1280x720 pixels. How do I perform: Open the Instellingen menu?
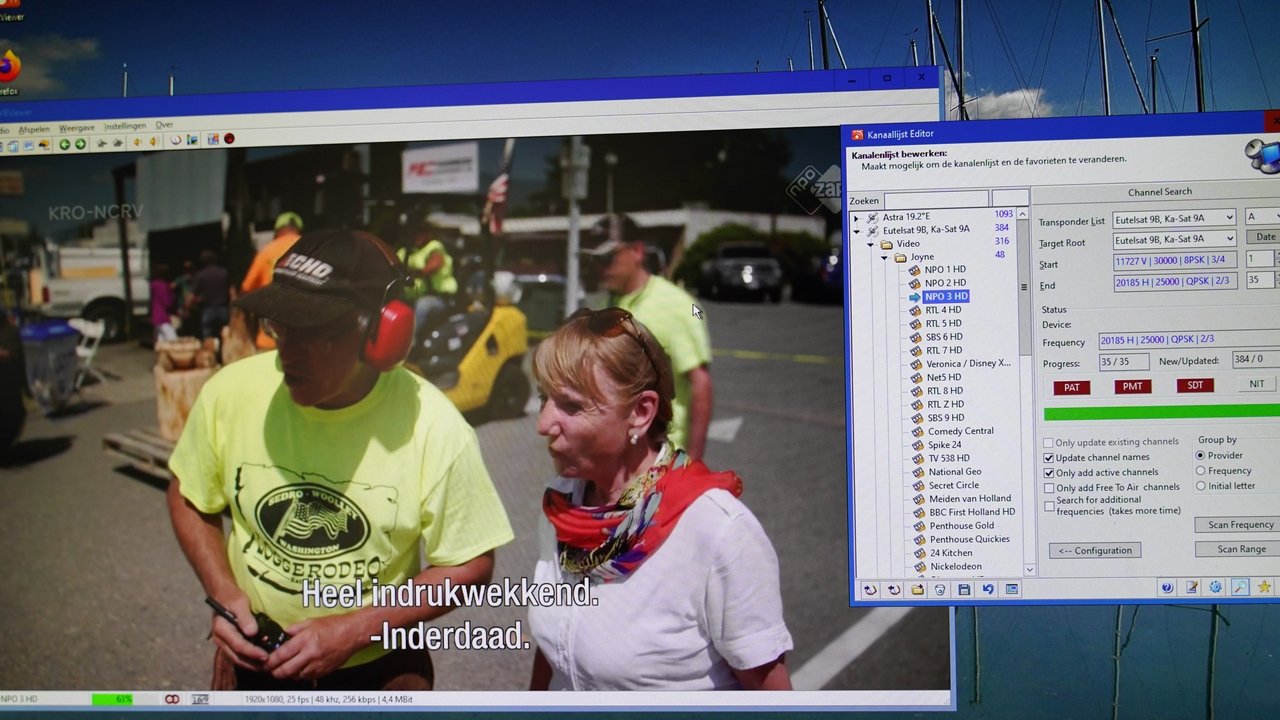125,127
